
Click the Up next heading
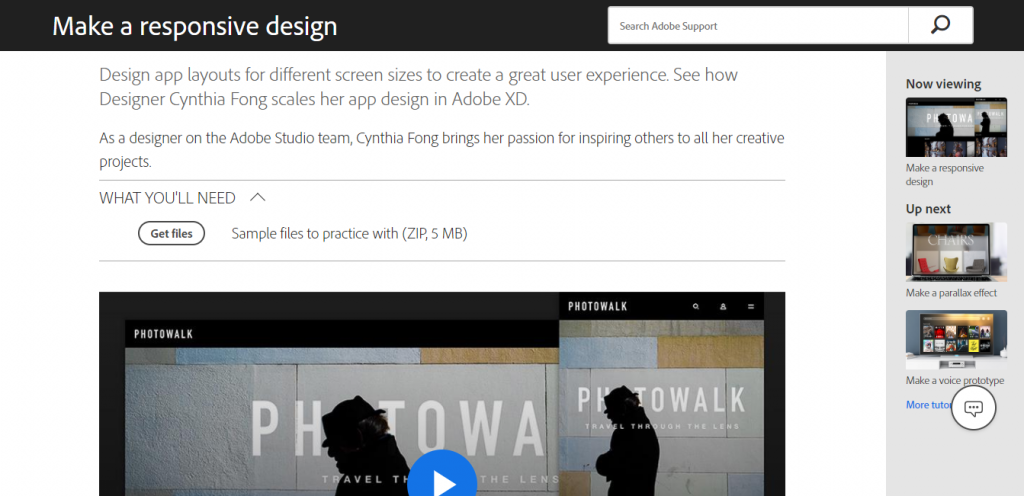point(928,209)
